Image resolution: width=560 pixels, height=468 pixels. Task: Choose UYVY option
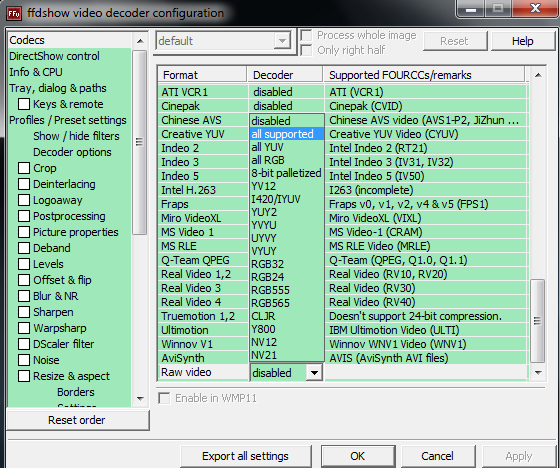pyautogui.click(x=287, y=238)
